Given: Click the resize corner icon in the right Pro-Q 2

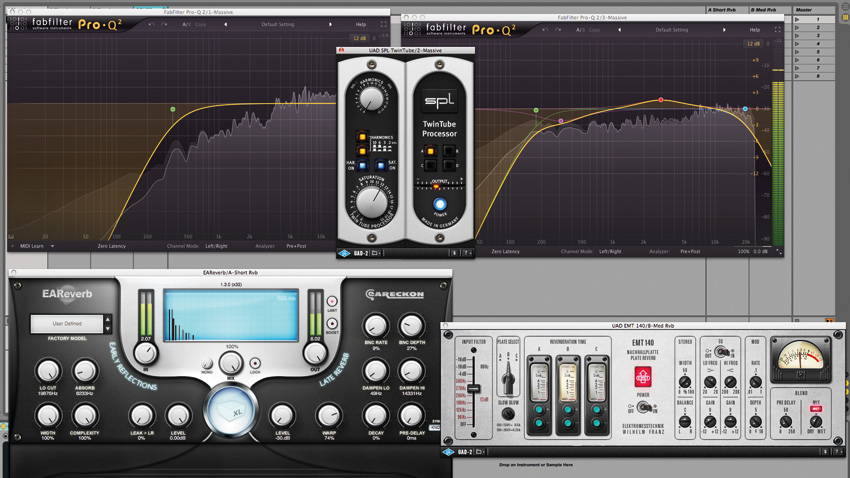Looking at the screenshot, I should pyautogui.click(x=778, y=251).
